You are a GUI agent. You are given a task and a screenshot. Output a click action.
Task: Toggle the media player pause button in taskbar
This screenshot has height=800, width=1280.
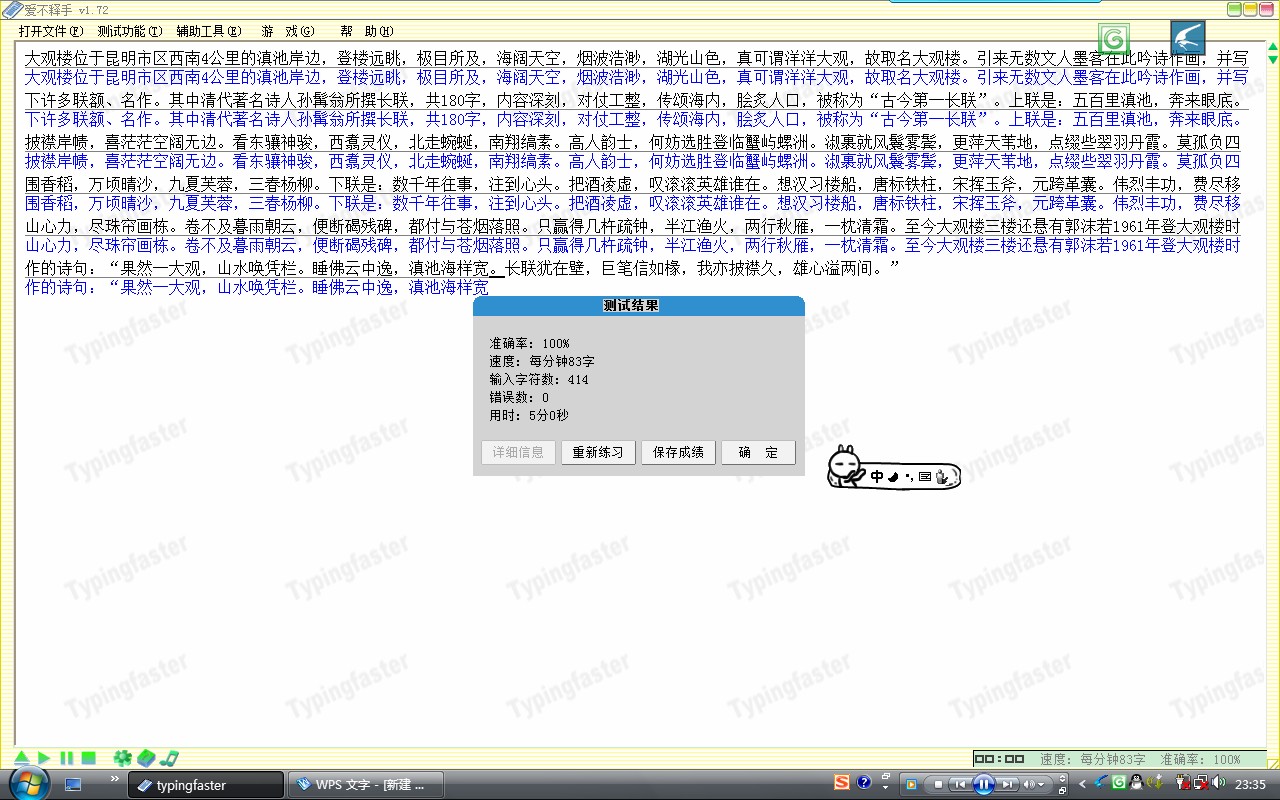[983, 784]
